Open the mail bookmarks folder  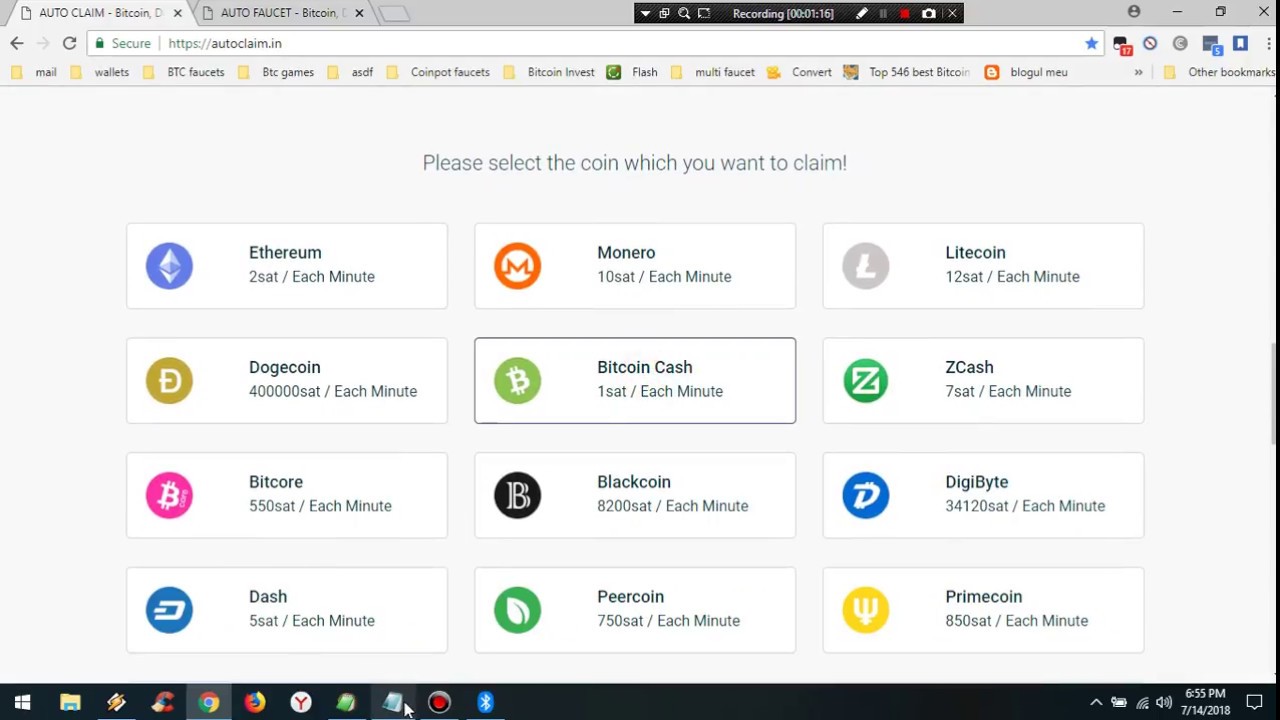[x=33, y=72]
